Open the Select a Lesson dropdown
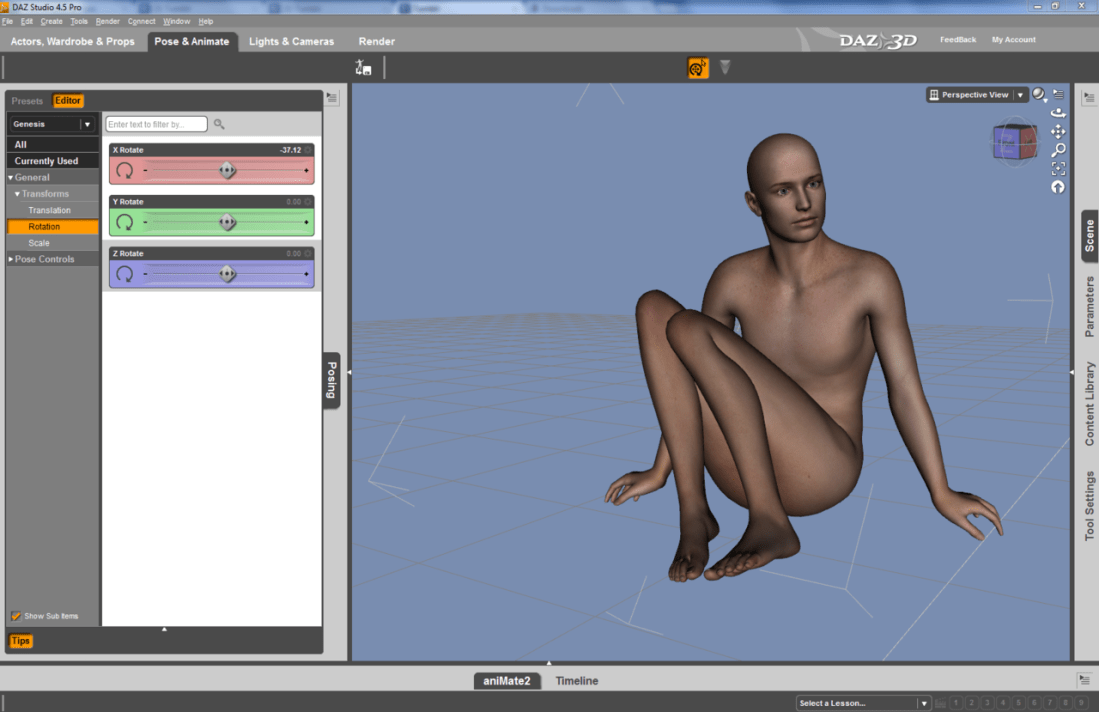The width and height of the screenshot is (1099, 712). coord(923,703)
